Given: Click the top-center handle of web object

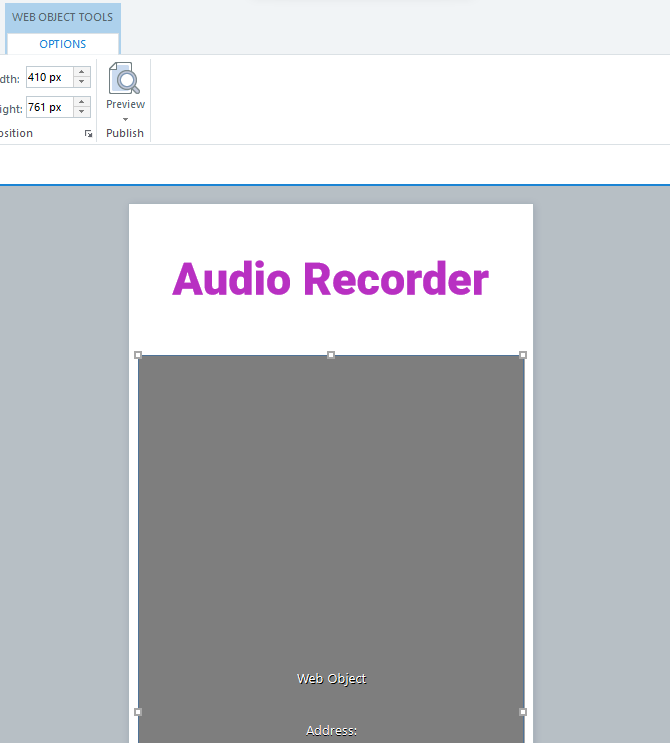Looking at the screenshot, I should [331, 355].
